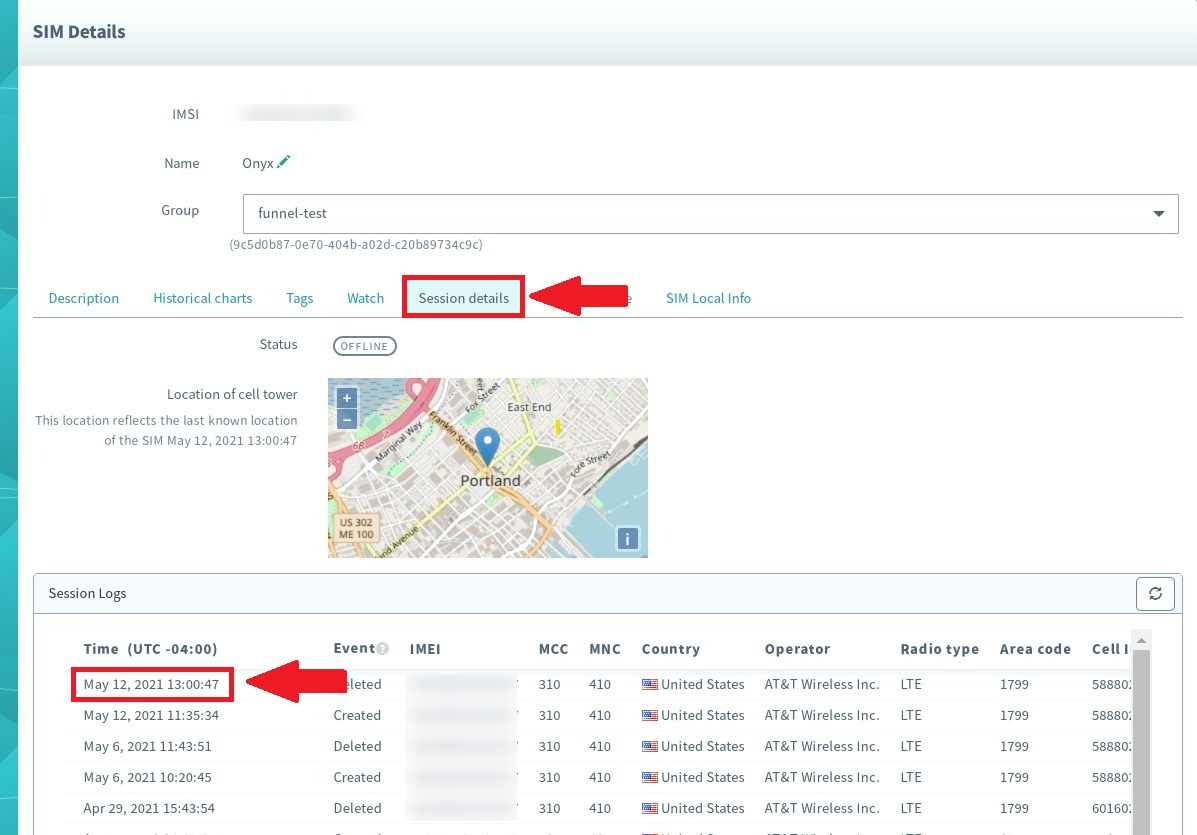Click group ID 9c5d0b87-0e70-404b-a02d-c20b89734c9c text
1197x835 pixels.
click(x=356, y=244)
